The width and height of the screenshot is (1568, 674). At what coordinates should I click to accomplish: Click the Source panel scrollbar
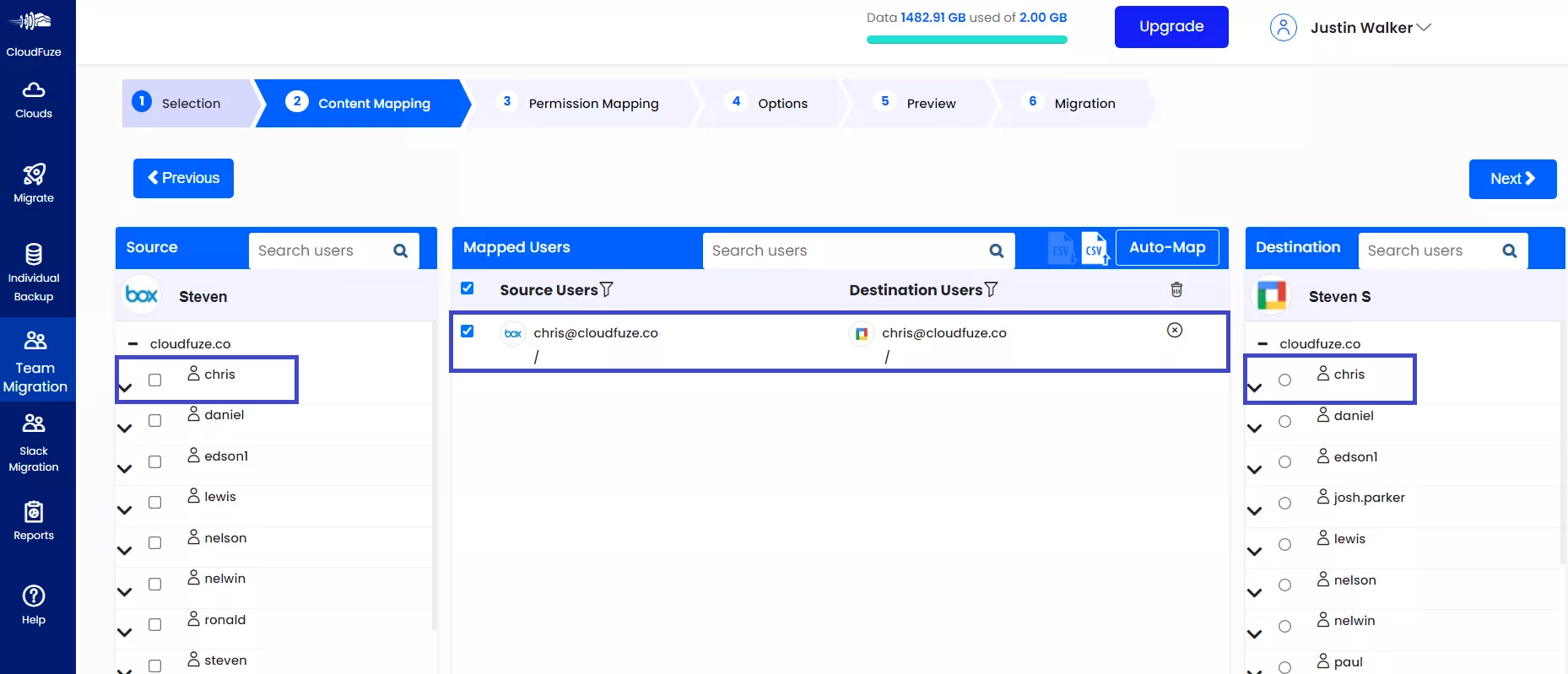click(435, 477)
